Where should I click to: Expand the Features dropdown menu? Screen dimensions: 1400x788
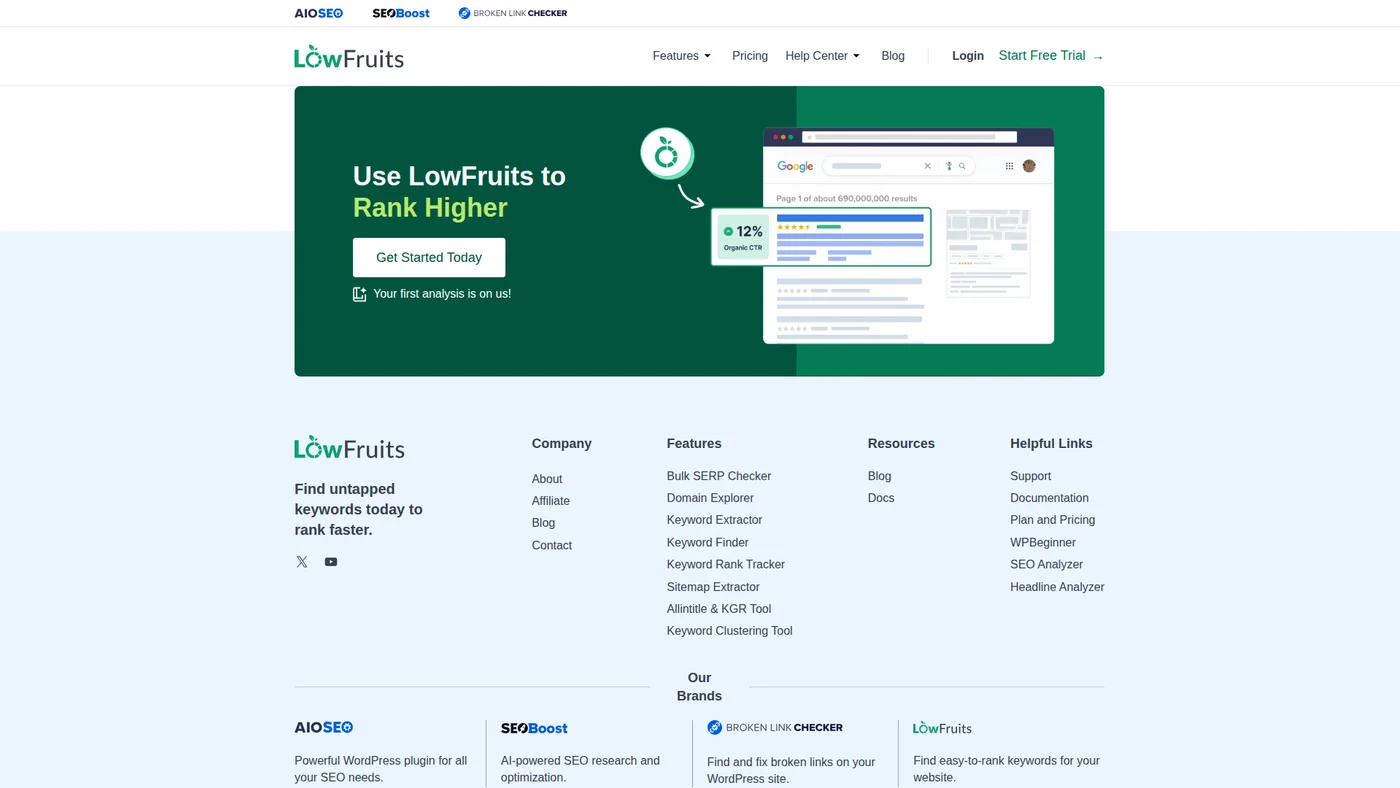(682, 56)
